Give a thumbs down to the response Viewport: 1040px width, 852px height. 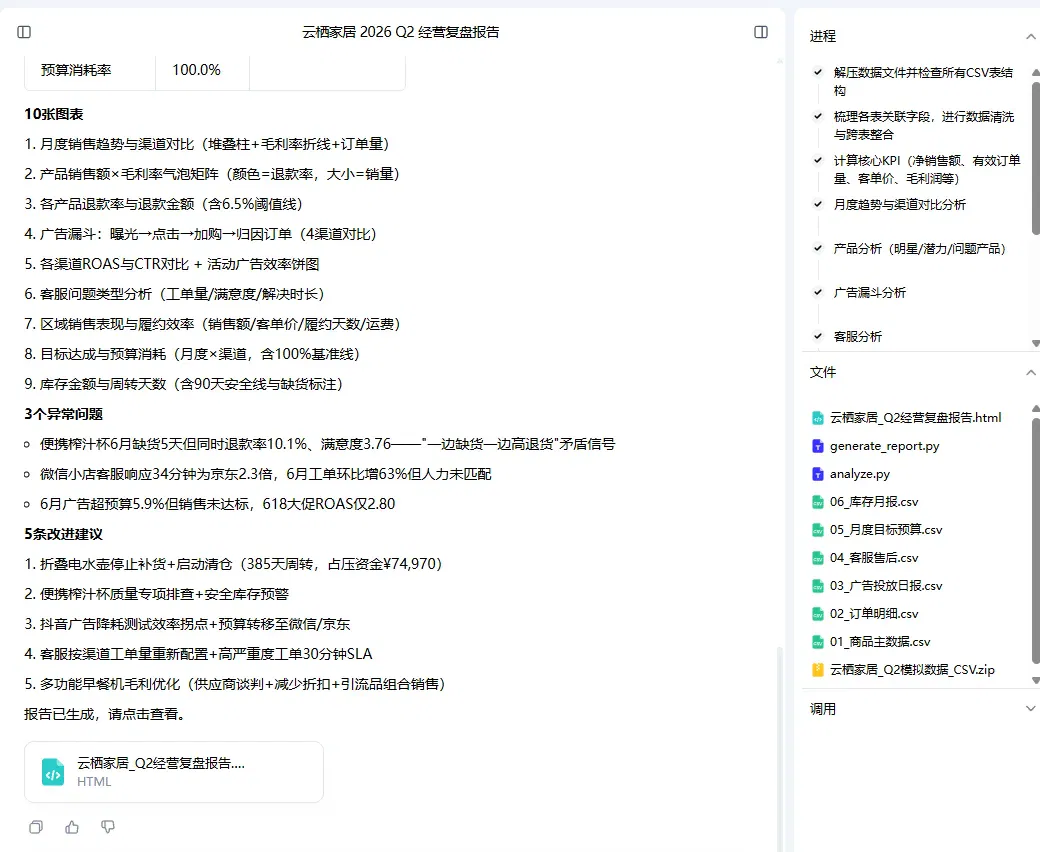tap(107, 826)
